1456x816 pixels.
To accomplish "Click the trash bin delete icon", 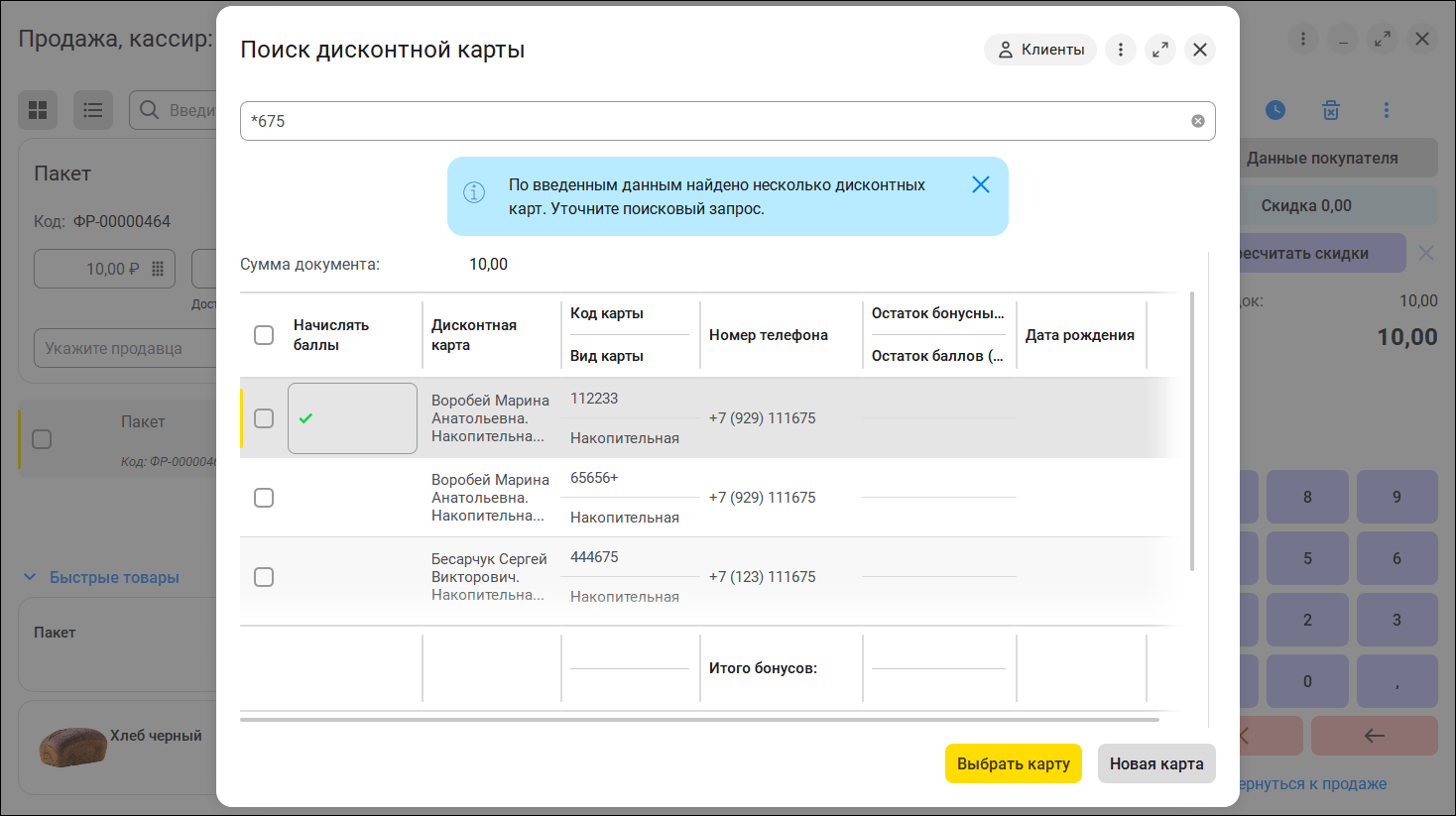I will click(x=1331, y=110).
